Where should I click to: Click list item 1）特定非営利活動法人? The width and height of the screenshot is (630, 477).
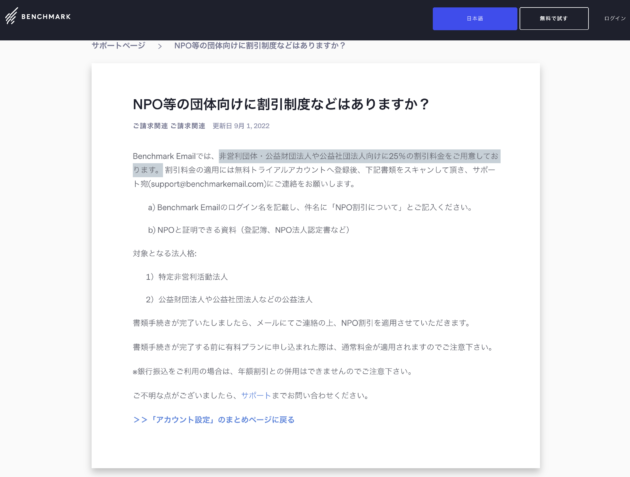187,277
